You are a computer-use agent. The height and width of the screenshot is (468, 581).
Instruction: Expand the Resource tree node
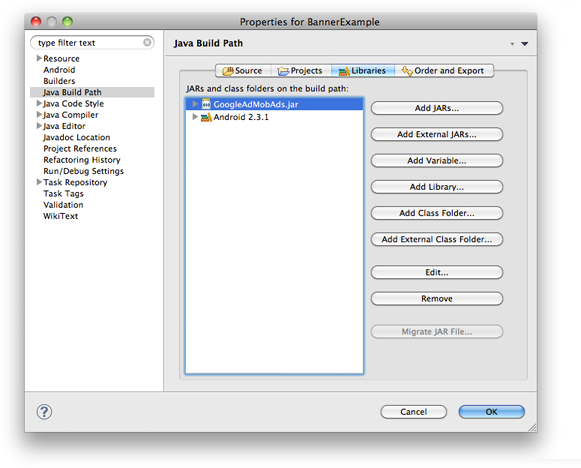39,58
